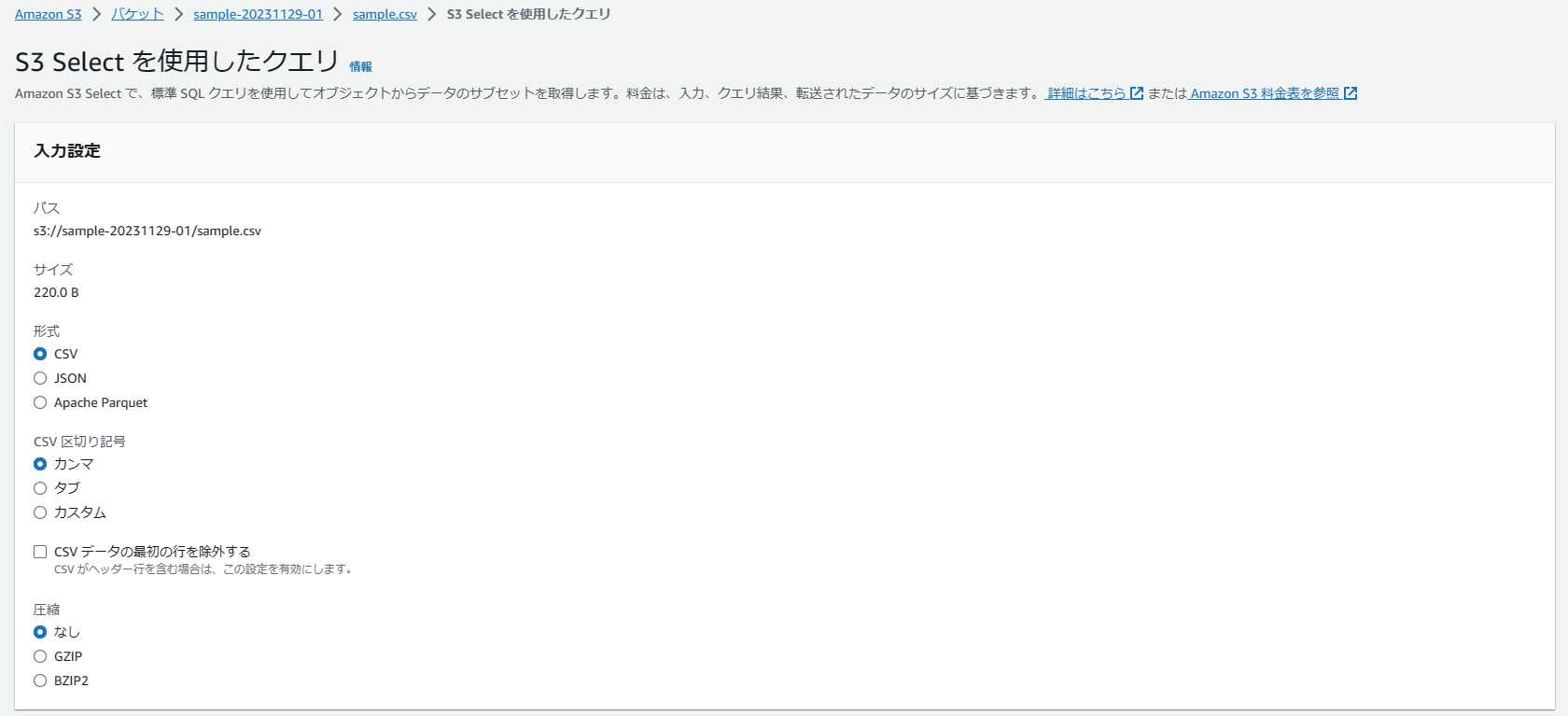This screenshot has height=716, width=1568.
Task: Select the CSV format radio button
Action: (x=40, y=354)
